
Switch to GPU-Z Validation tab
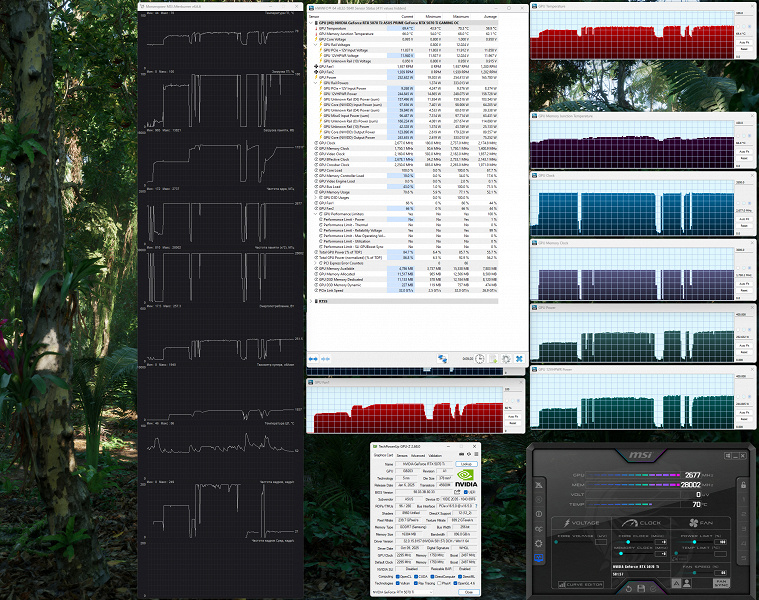pos(435,456)
